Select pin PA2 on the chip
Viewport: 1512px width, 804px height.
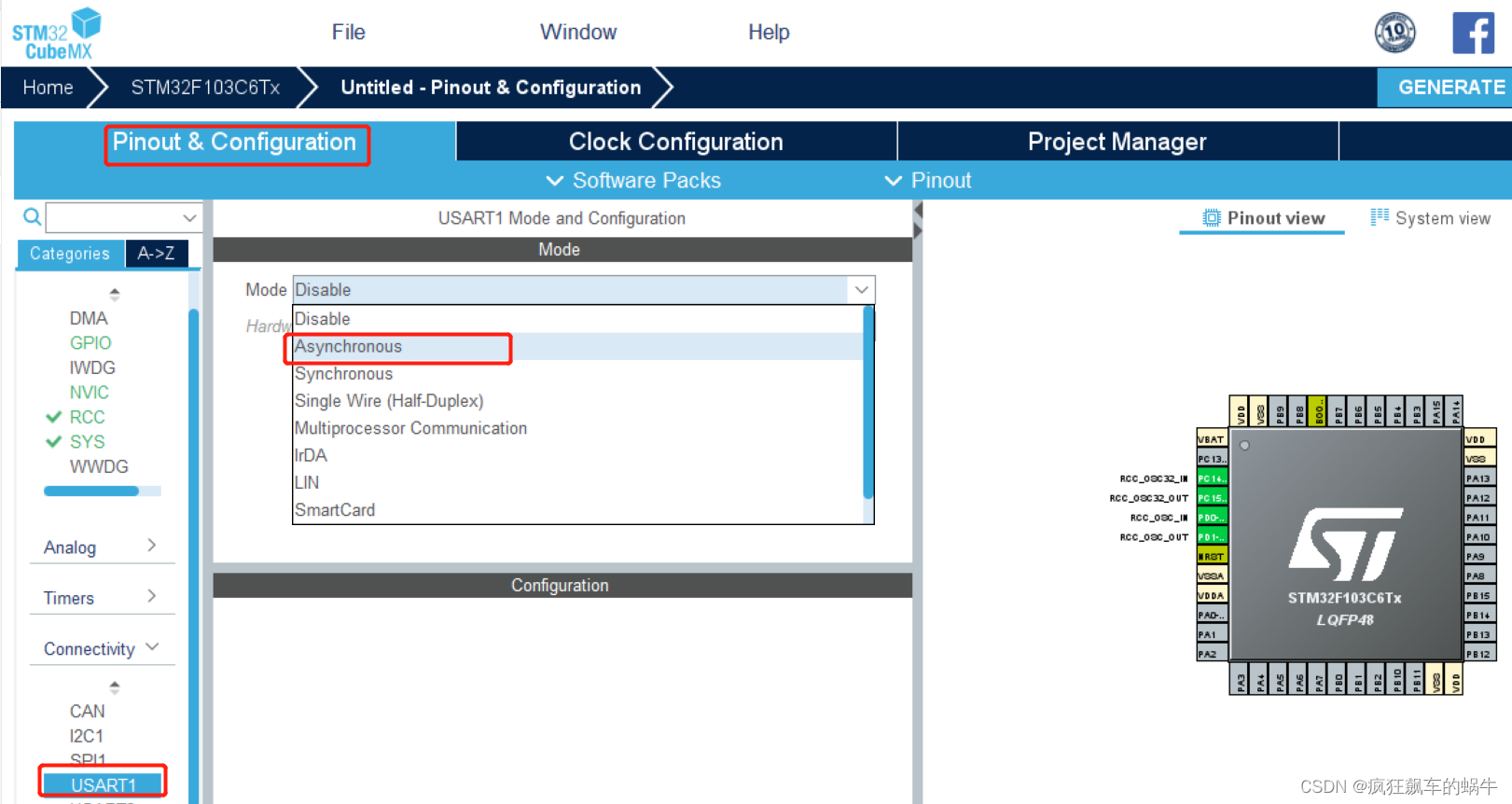pyautogui.click(x=1212, y=654)
